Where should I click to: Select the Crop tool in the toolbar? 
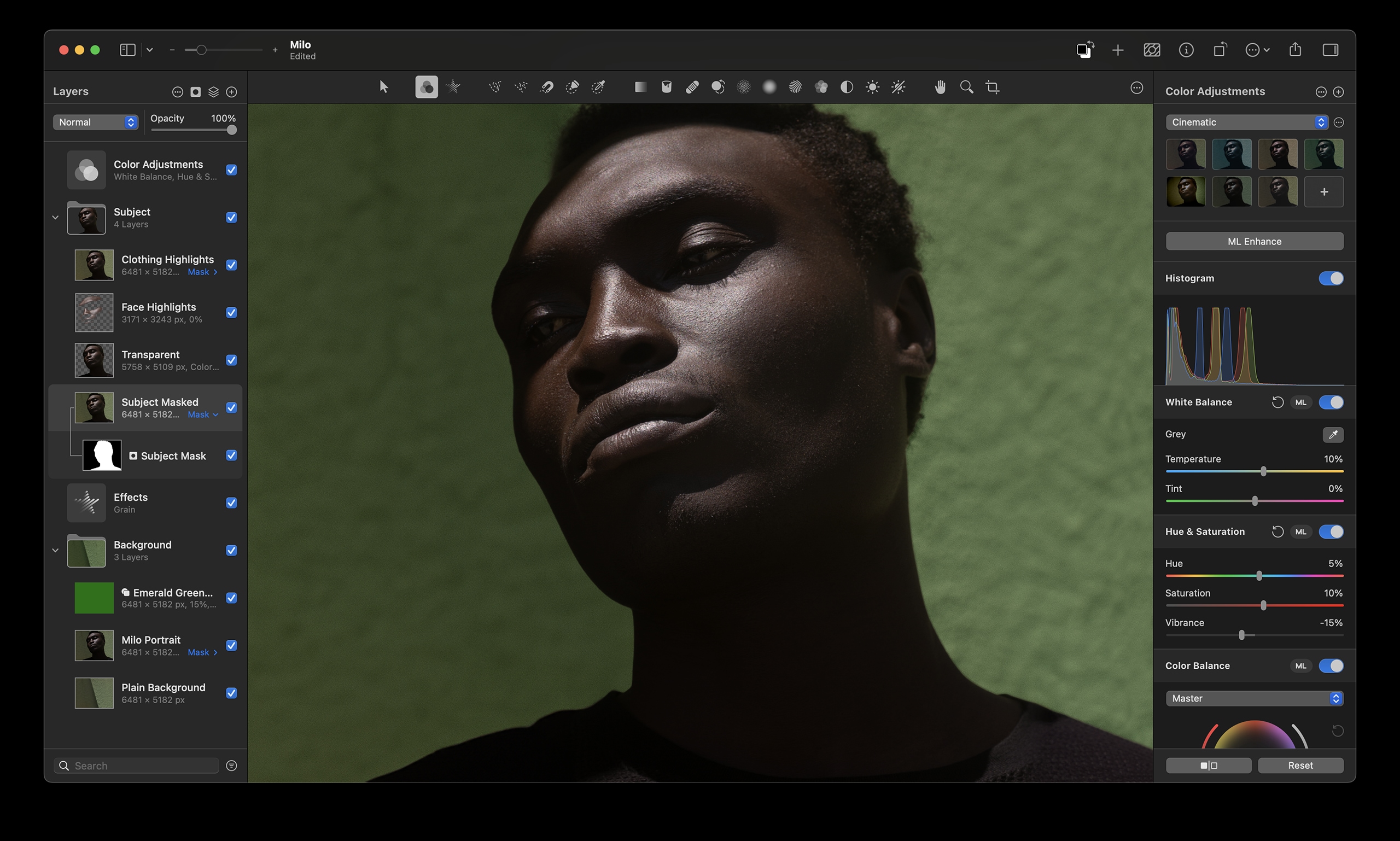coord(993,87)
